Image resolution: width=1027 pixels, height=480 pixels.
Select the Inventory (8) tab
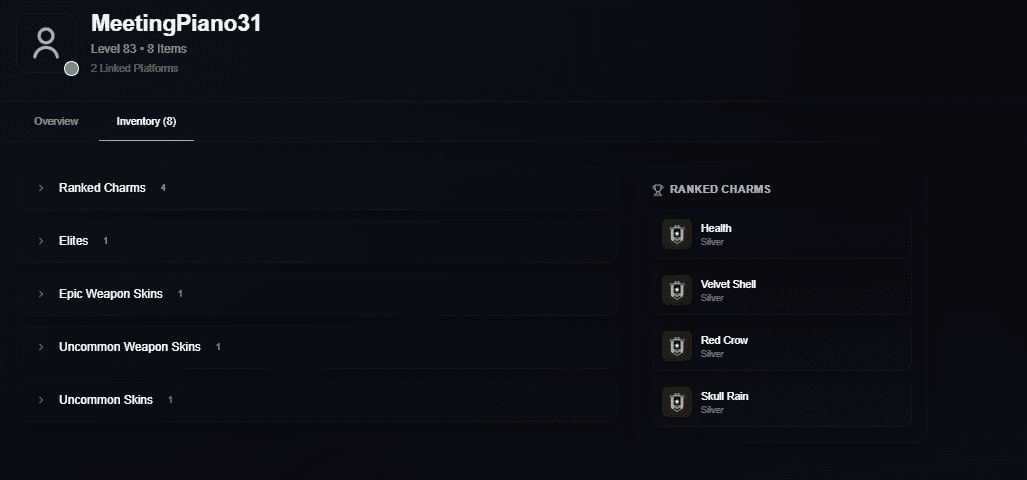146,121
